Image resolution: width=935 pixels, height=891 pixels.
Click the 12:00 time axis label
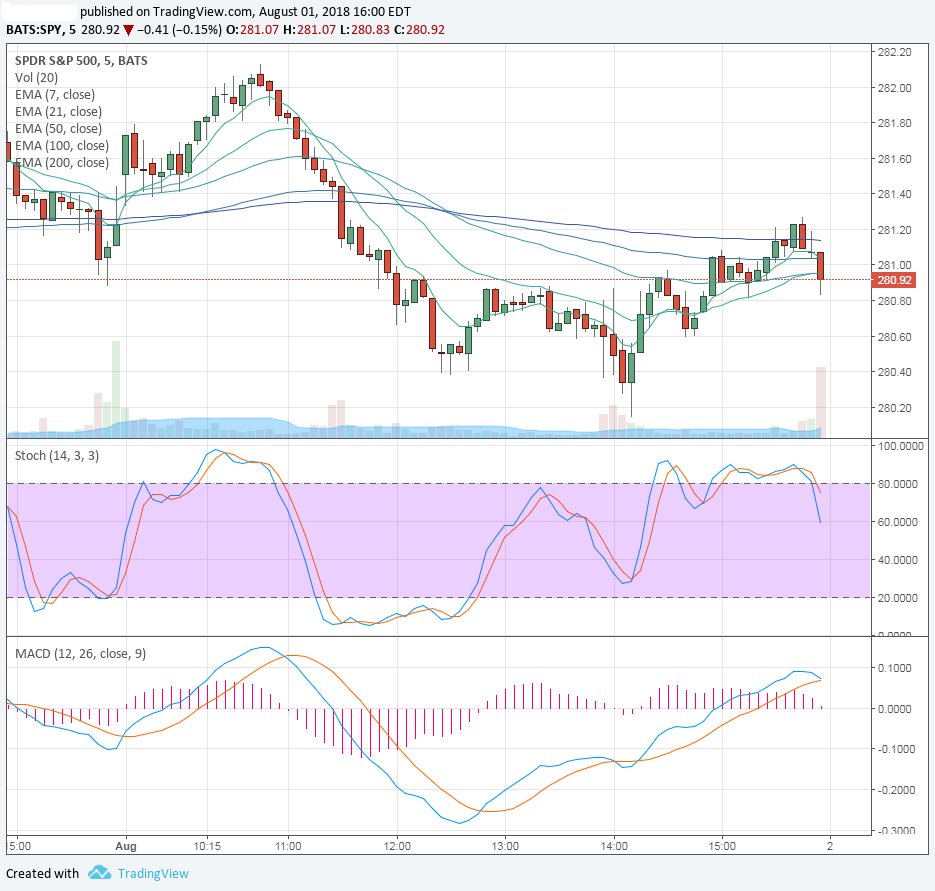tap(397, 846)
